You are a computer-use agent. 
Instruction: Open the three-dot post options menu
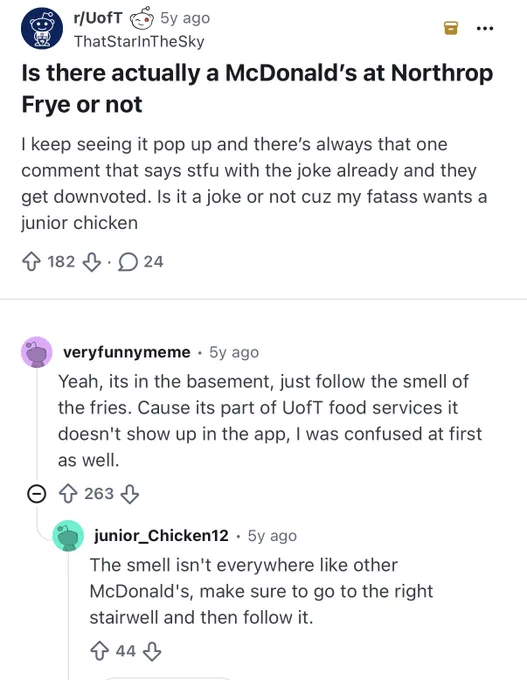click(484, 29)
